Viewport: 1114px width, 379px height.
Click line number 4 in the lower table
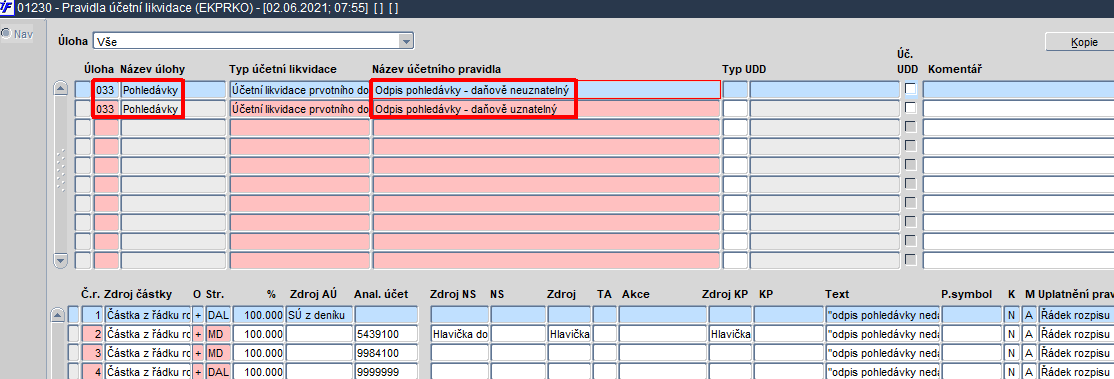(x=92, y=371)
